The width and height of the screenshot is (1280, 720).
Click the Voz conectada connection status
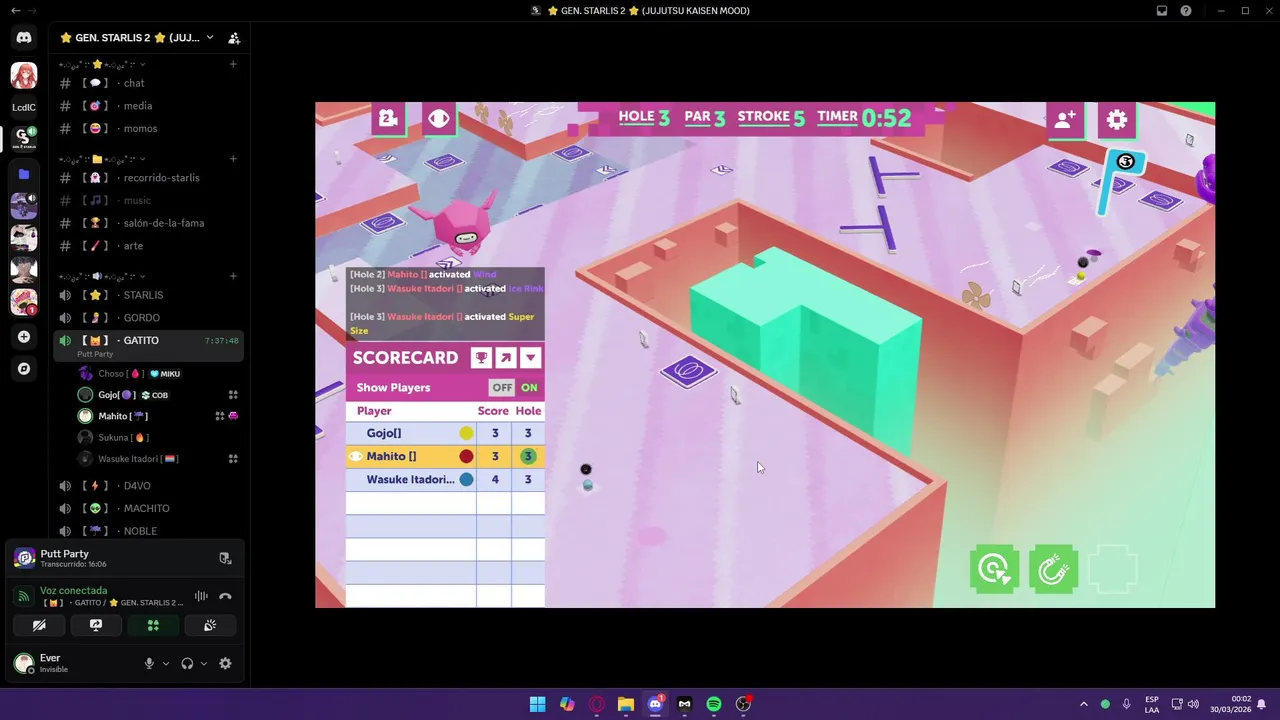(73, 591)
